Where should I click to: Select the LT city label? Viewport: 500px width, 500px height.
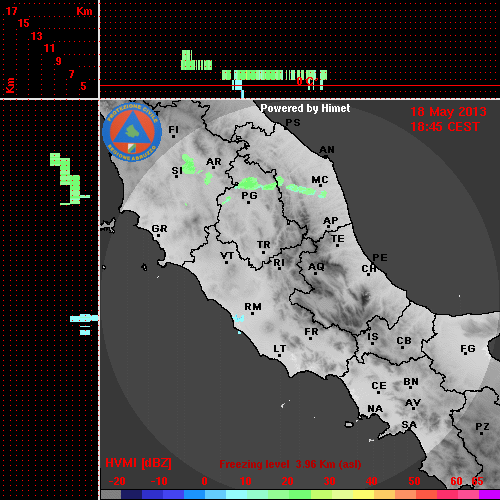coord(280,349)
